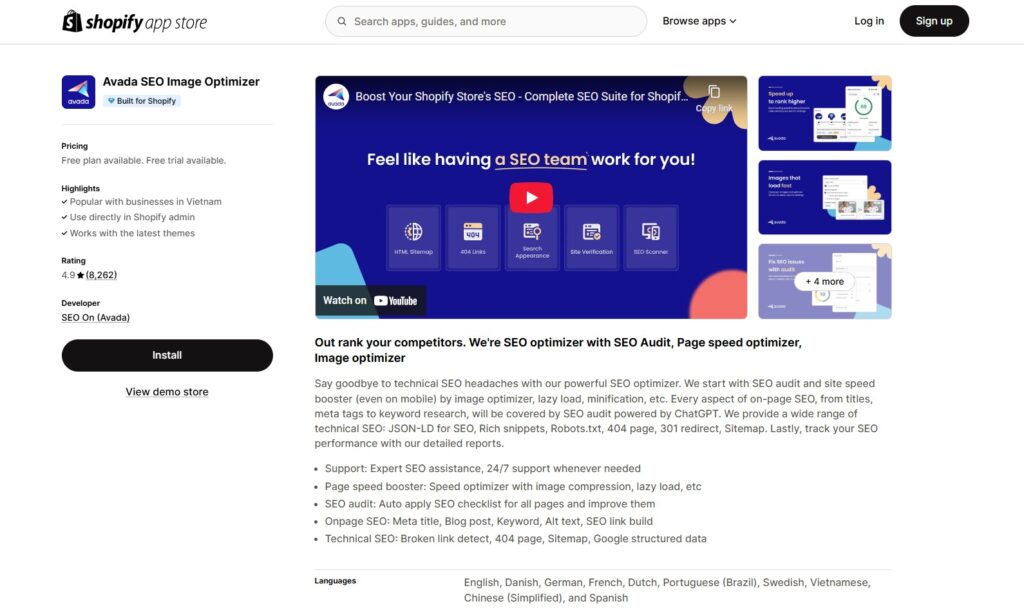The image size is (1024, 615).
Task: Open the View demo store link
Action: 167,392
